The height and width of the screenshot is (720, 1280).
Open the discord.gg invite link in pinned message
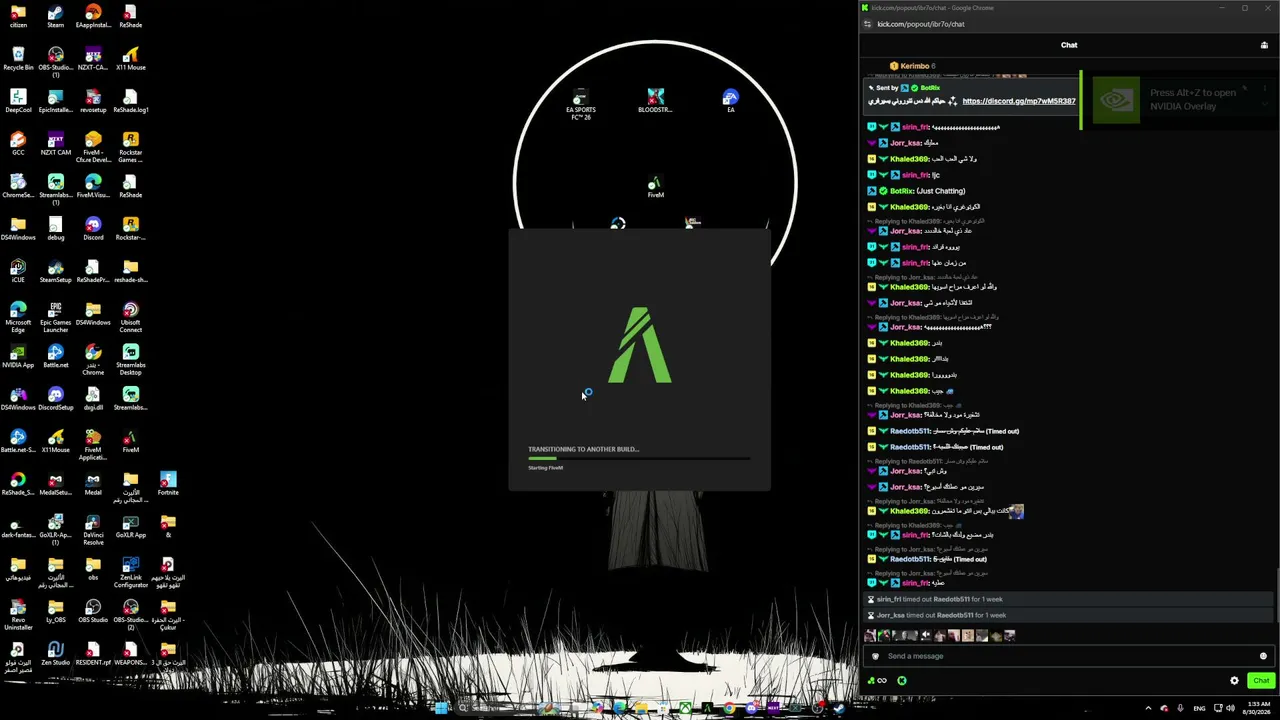[1018, 101]
